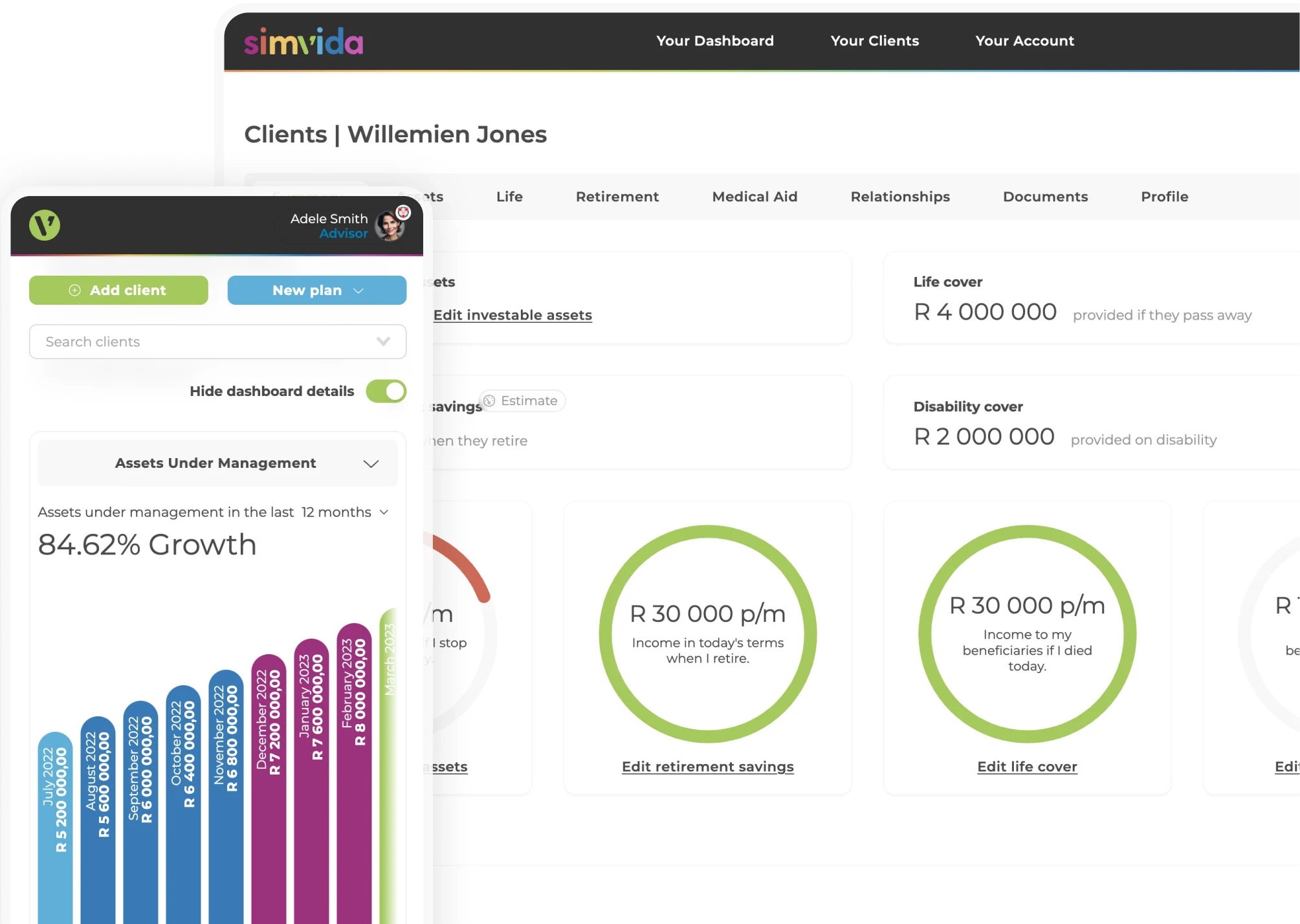This screenshot has width=1300, height=924.
Task: Switch to the Retirement tab
Action: (617, 197)
